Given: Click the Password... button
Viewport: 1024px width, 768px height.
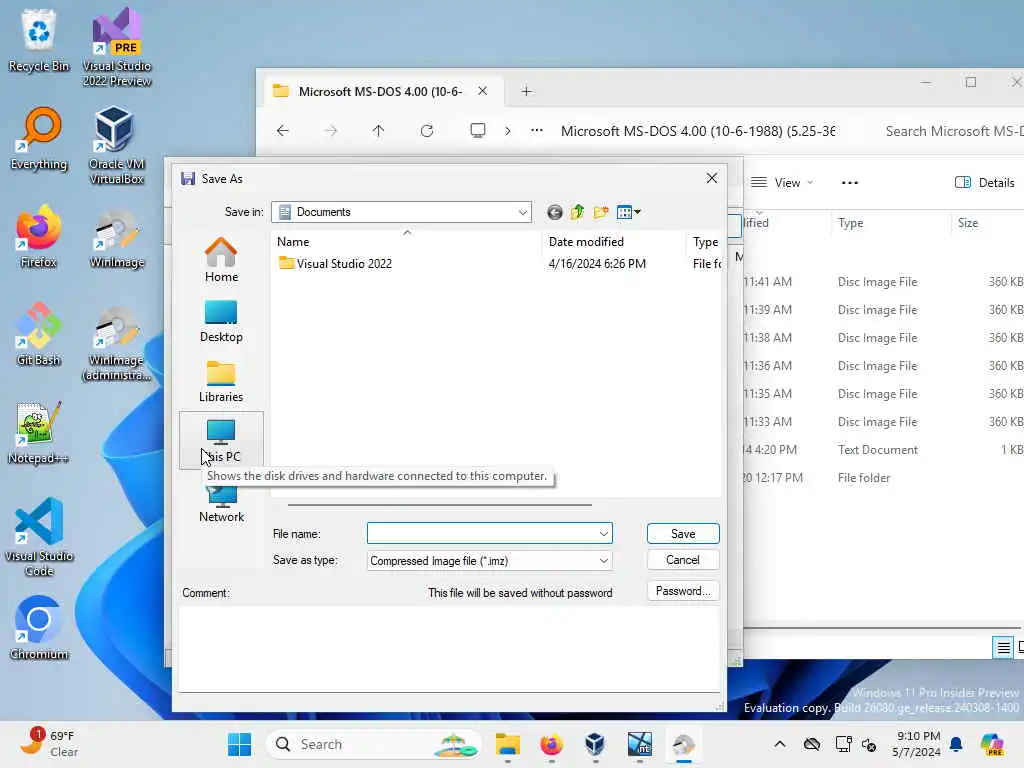Looking at the screenshot, I should (683, 590).
